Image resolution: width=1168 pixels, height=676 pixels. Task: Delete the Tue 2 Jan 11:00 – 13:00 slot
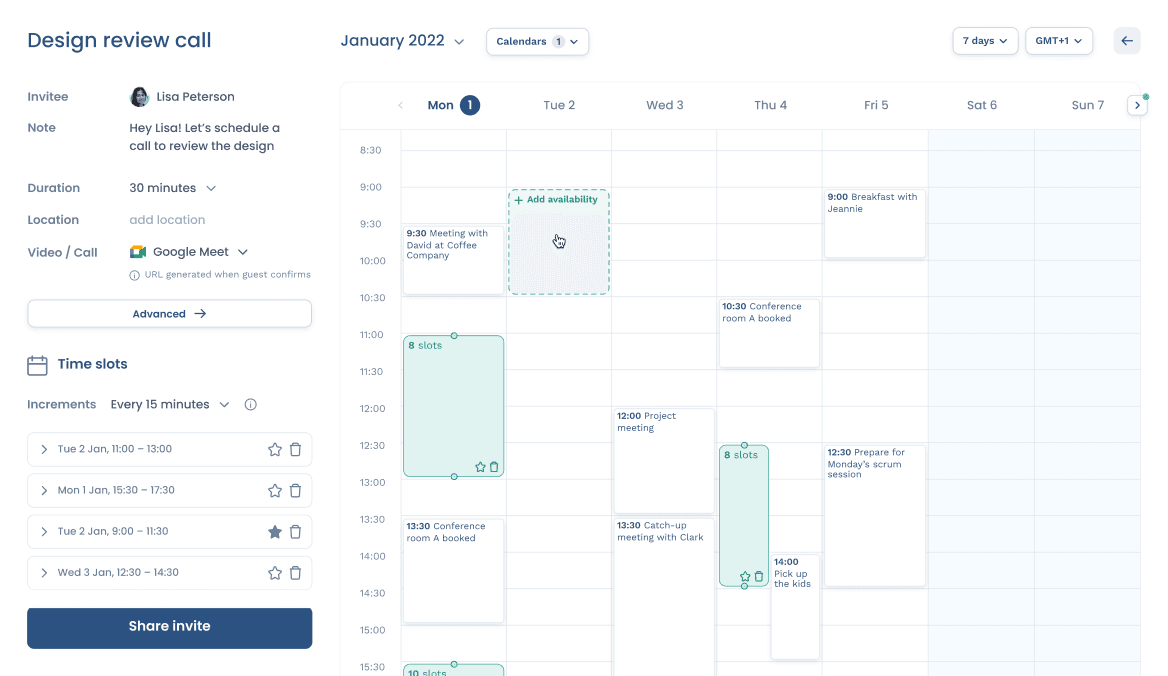click(295, 450)
